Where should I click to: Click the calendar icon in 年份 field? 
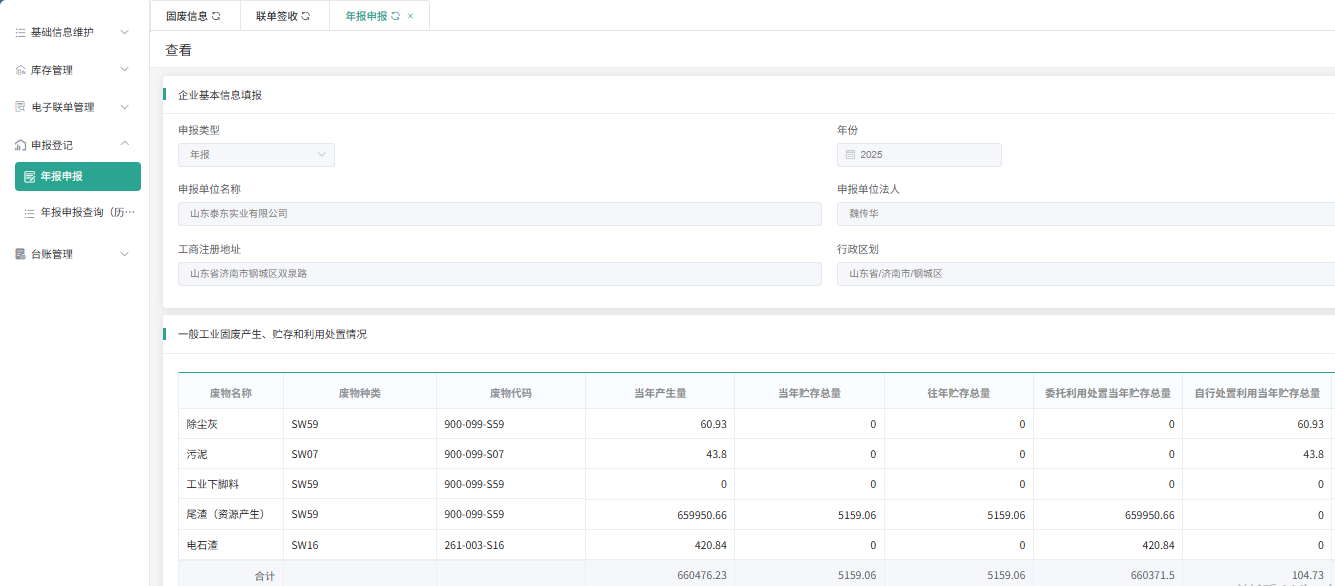(850, 155)
